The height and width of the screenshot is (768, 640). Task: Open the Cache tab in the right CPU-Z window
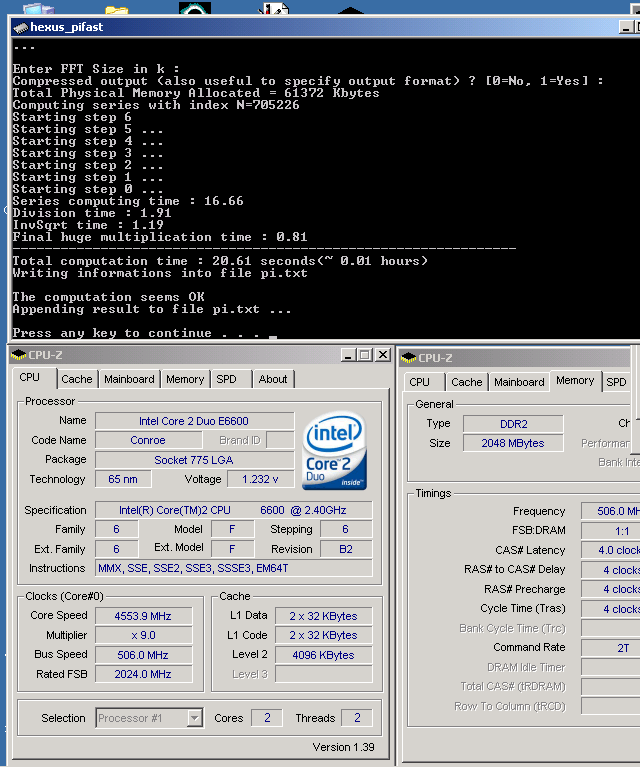(467, 382)
